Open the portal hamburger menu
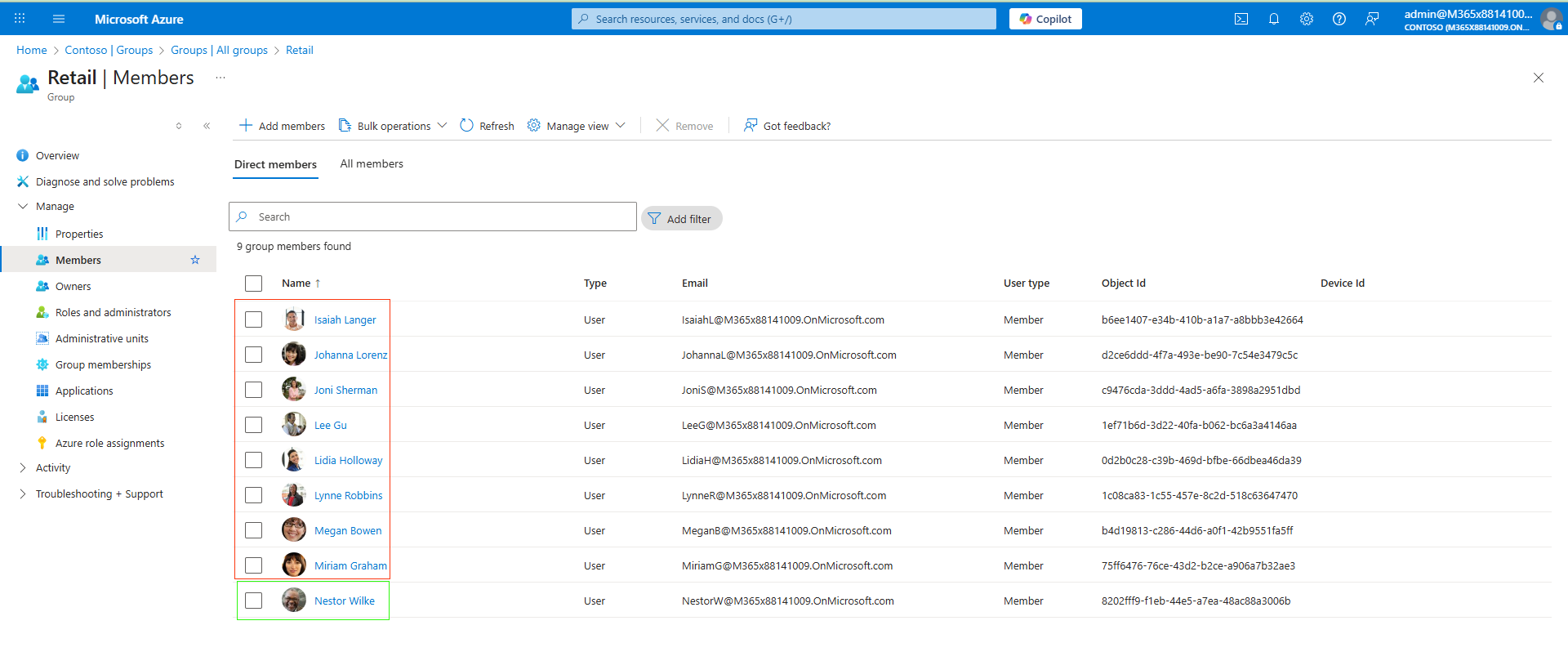 59,19
